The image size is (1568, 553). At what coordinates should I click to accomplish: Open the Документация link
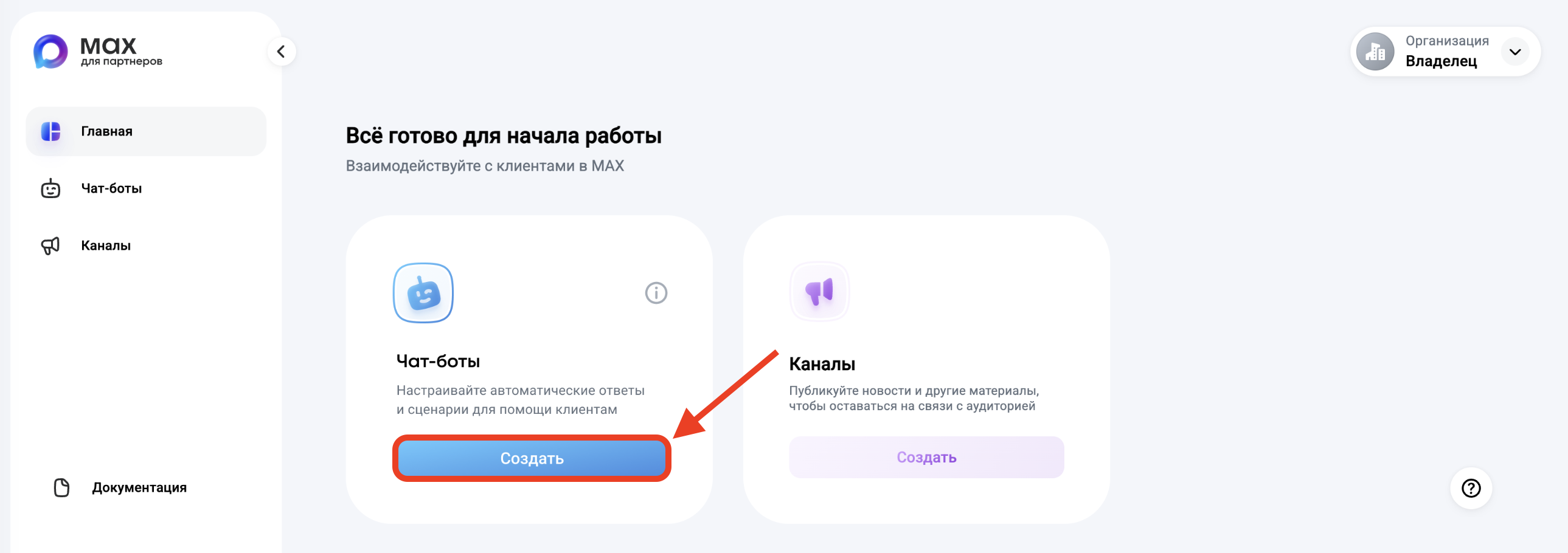point(139,487)
